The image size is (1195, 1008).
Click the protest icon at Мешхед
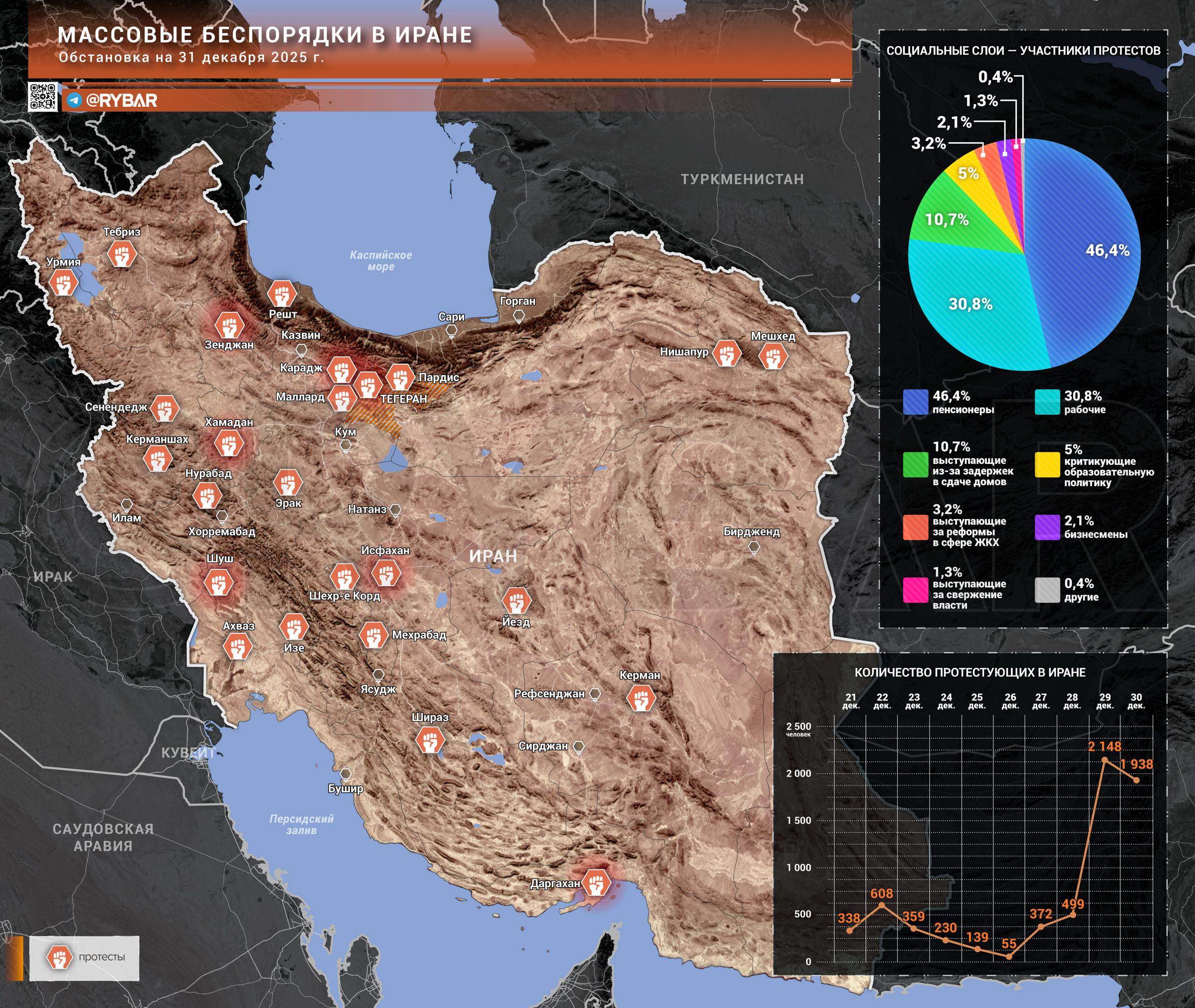coord(773,357)
